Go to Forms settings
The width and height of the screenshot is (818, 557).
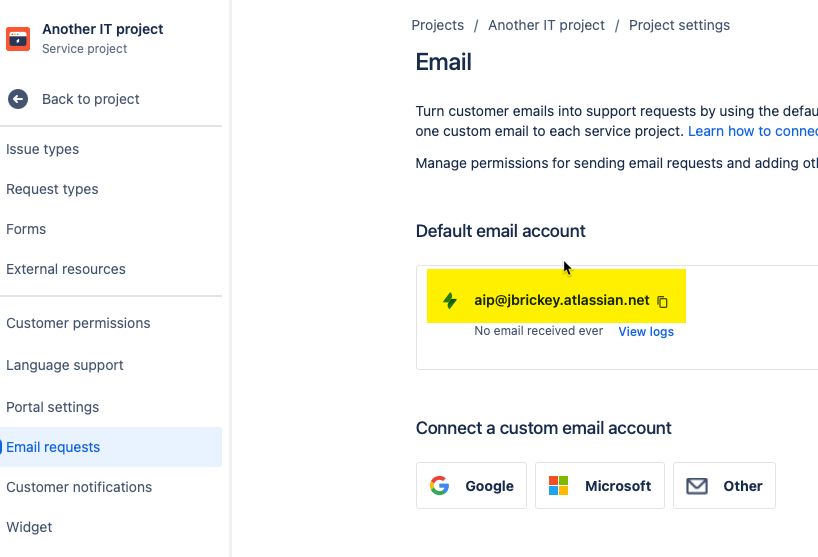[26, 229]
